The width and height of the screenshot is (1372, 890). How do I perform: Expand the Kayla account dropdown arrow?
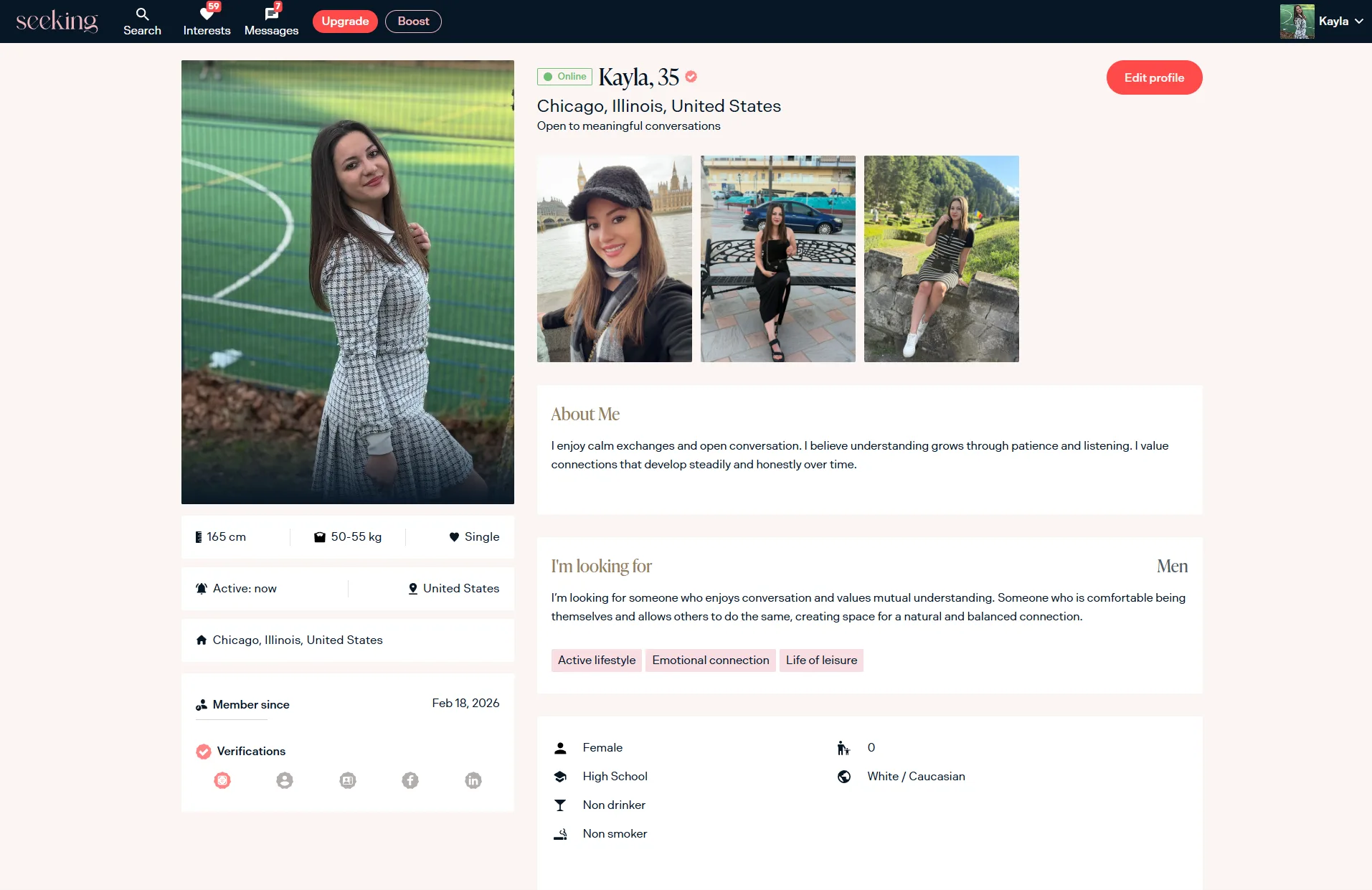point(1359,22)
